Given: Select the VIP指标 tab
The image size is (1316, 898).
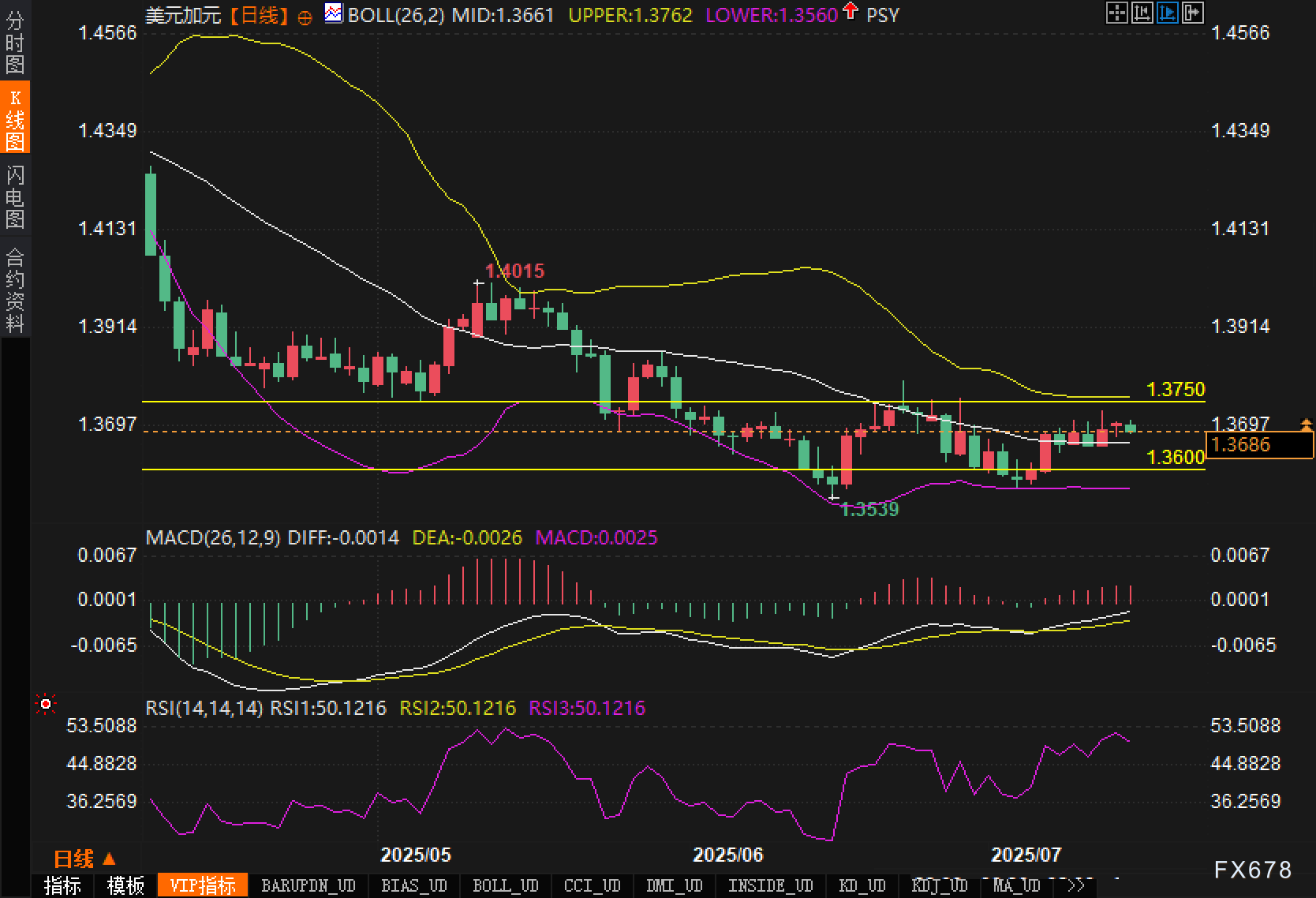Looking at the screenshot, I should [x=203, y=885].
